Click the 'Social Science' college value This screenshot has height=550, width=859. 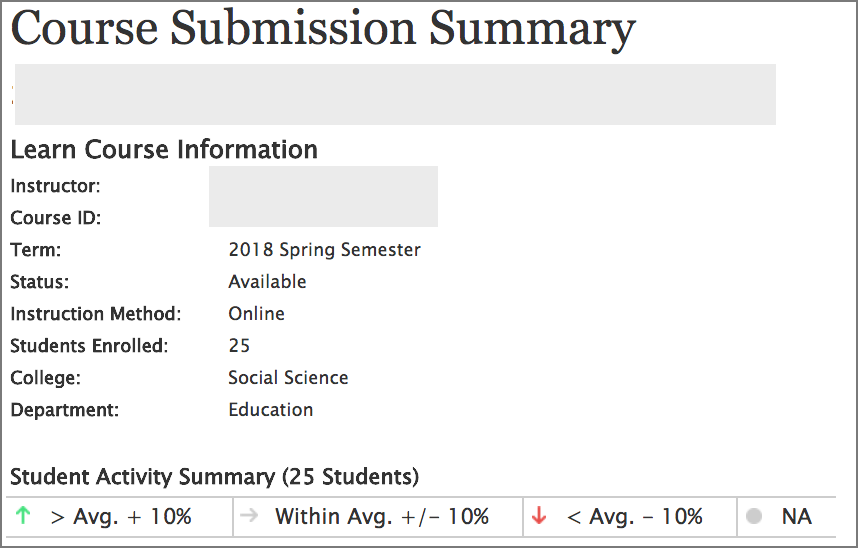pos(288,378)
